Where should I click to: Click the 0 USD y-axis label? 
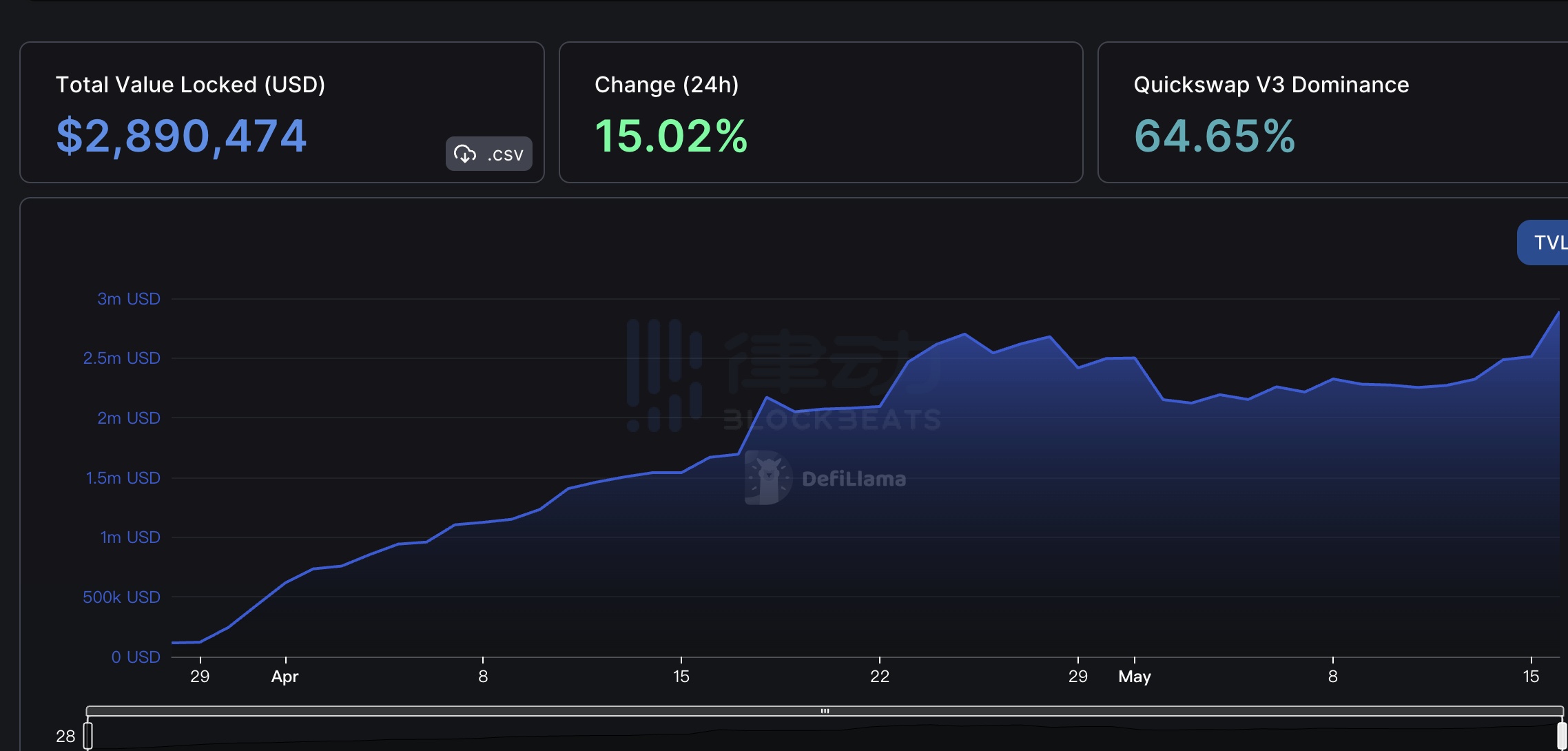click(x=136, y=657)
